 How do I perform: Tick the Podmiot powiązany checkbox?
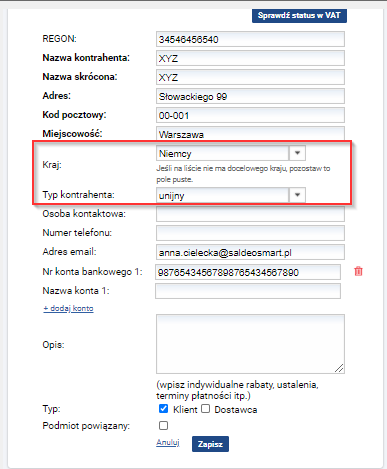coord(163,425)
